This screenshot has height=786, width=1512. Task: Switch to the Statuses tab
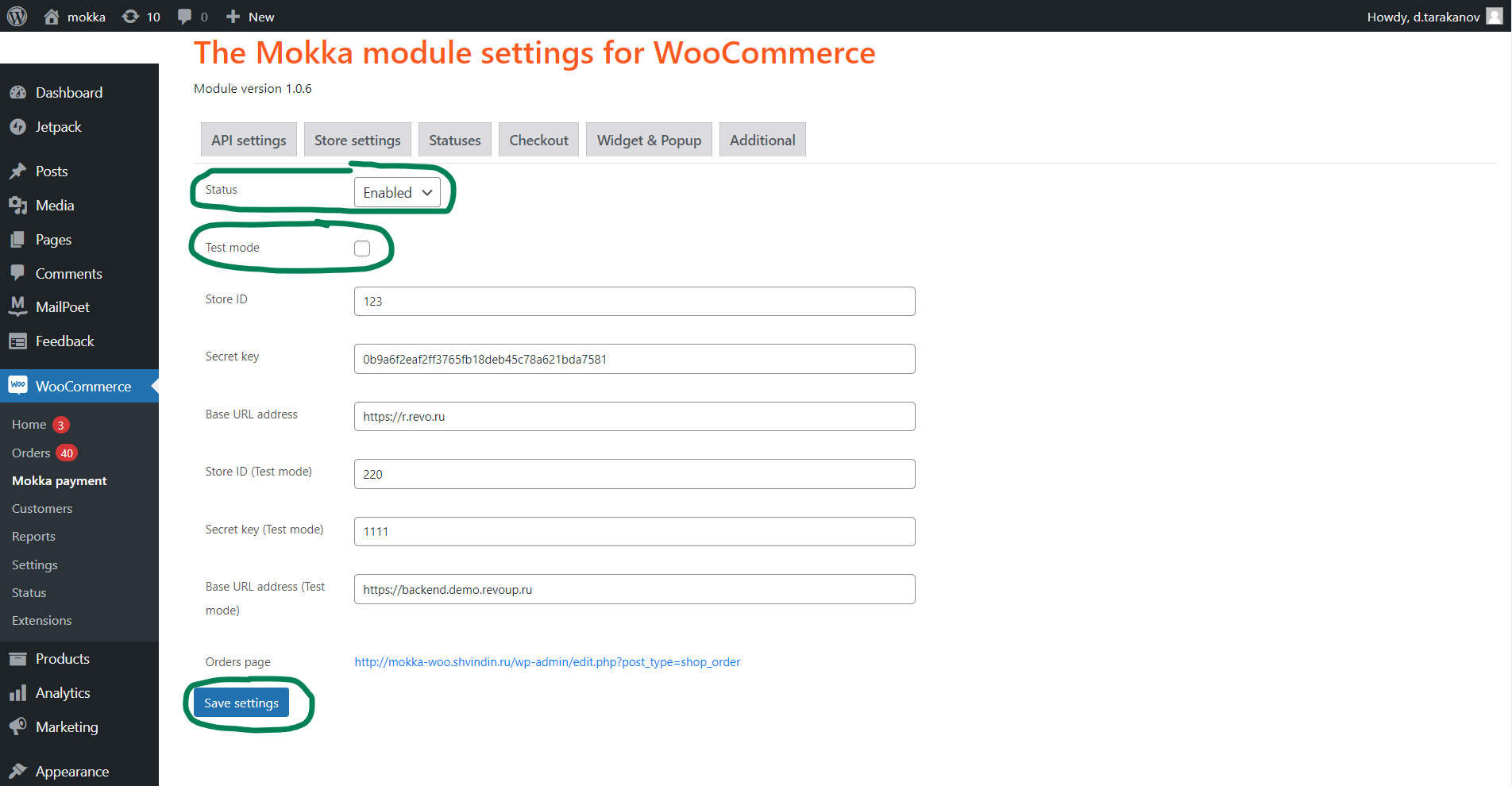pyautogui.click(x=455, y=140)
